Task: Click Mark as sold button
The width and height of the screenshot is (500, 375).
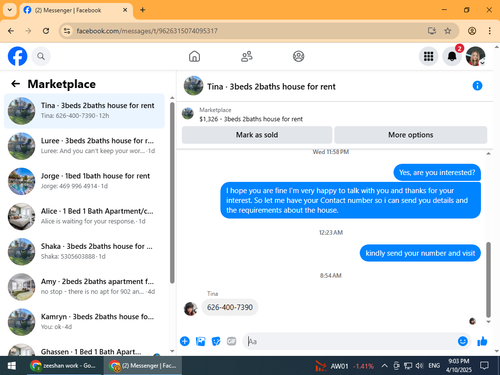Action: point(257,135)
